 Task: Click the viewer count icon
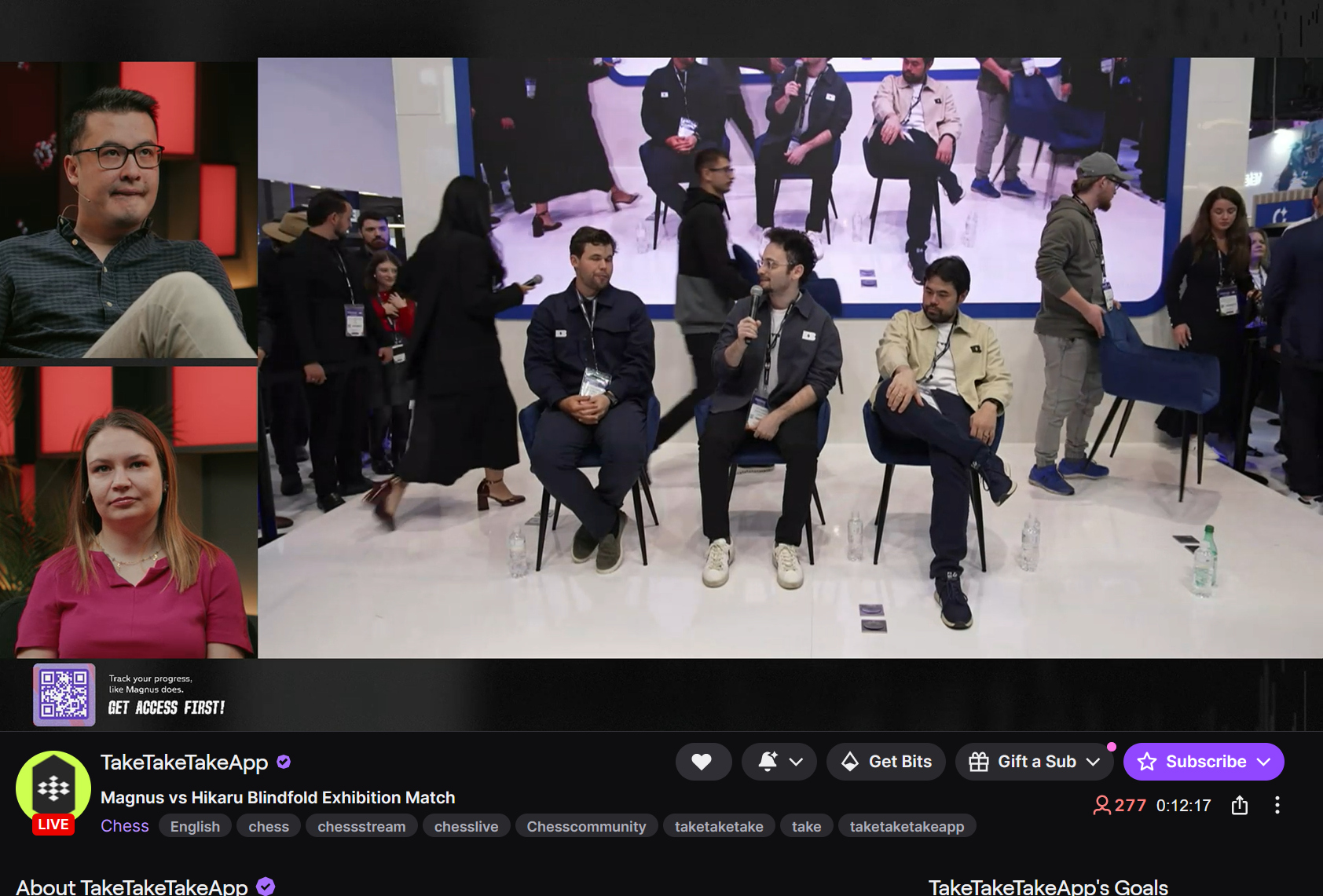click(x=1102, y=805)
